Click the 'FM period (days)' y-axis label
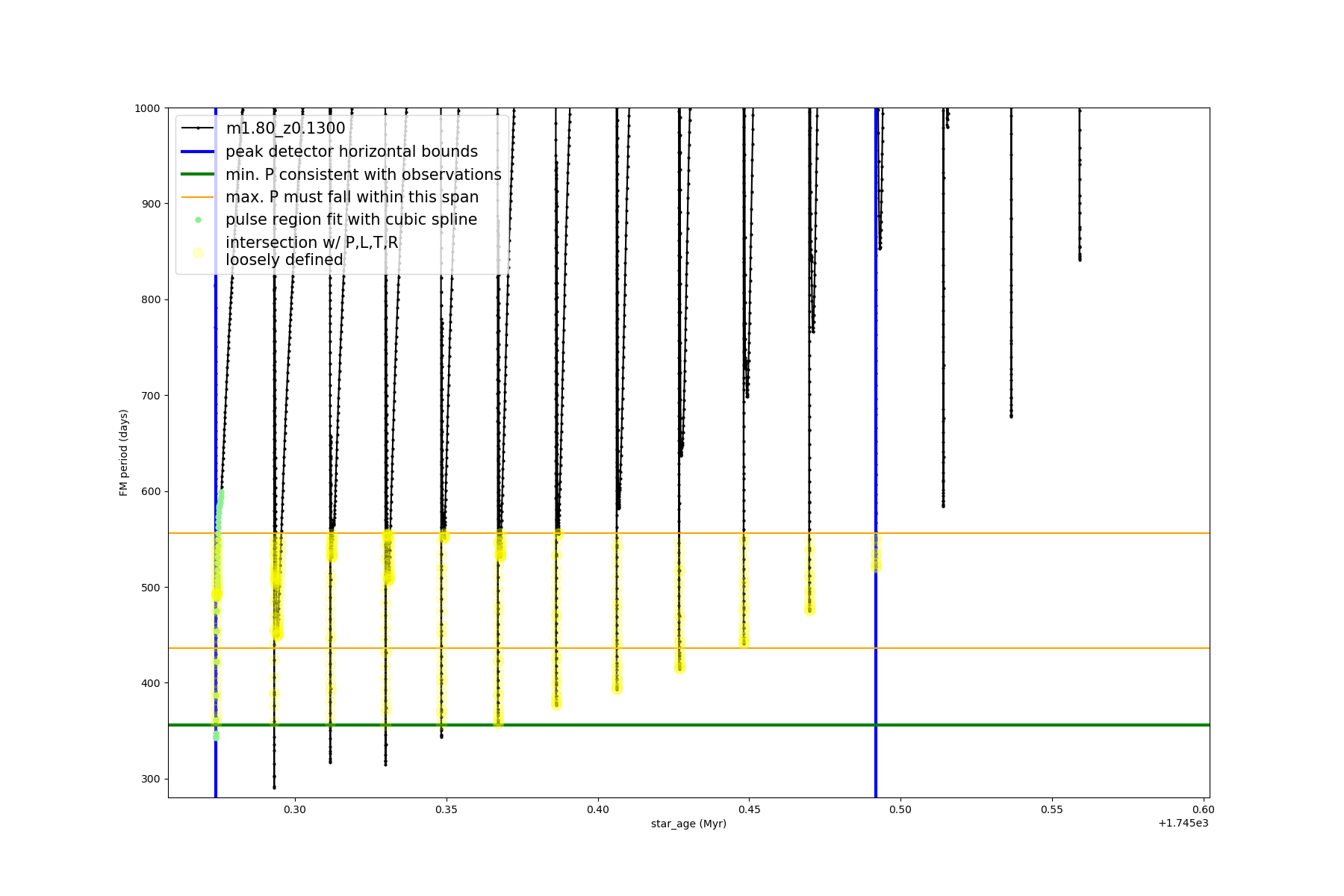The height and width of the screenshot is (896, 1344). click(x=124, y=452)
